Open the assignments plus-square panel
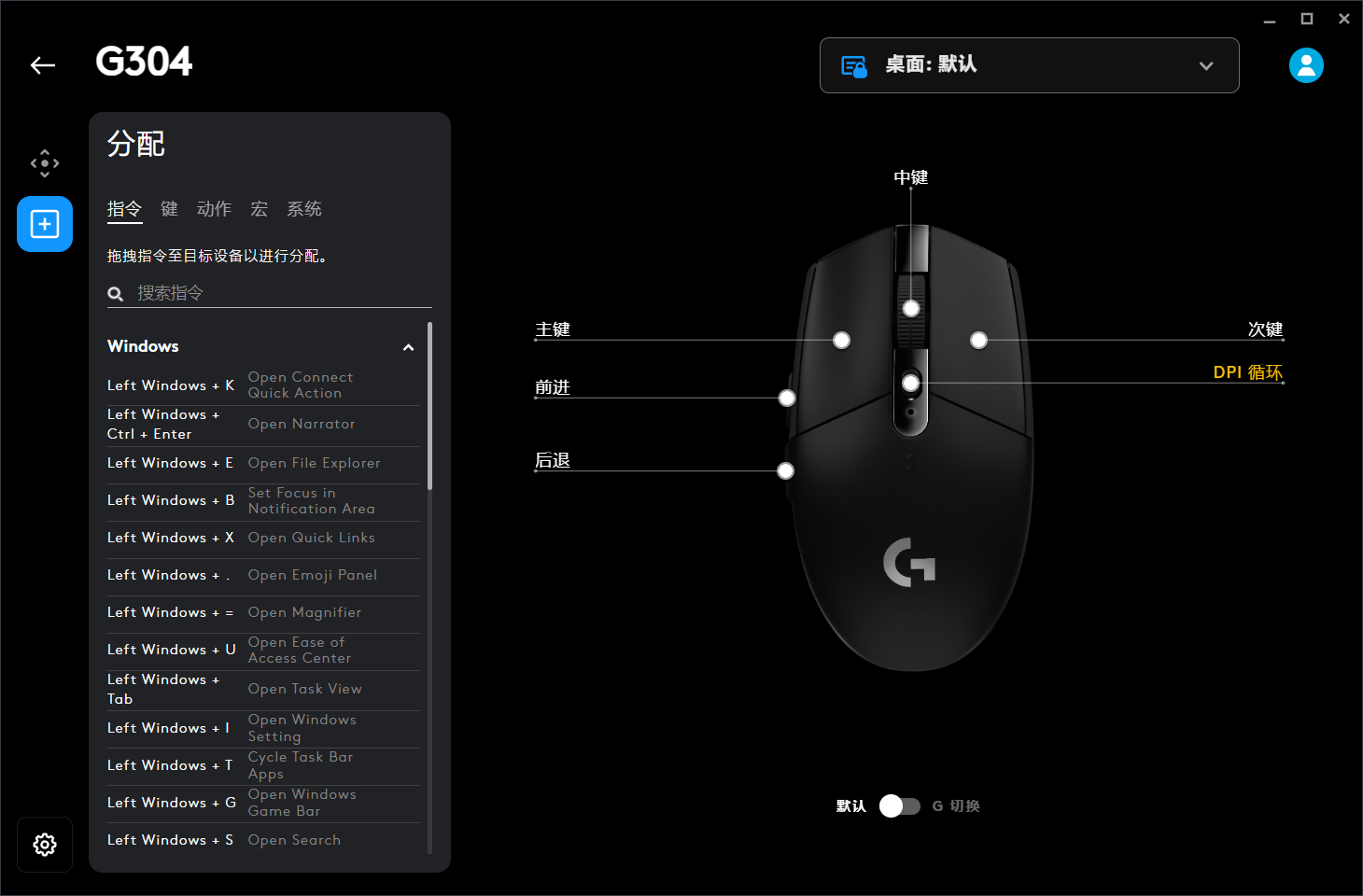Image resolution: width=1363 pixels, height=896 pixels. point(45,224)
